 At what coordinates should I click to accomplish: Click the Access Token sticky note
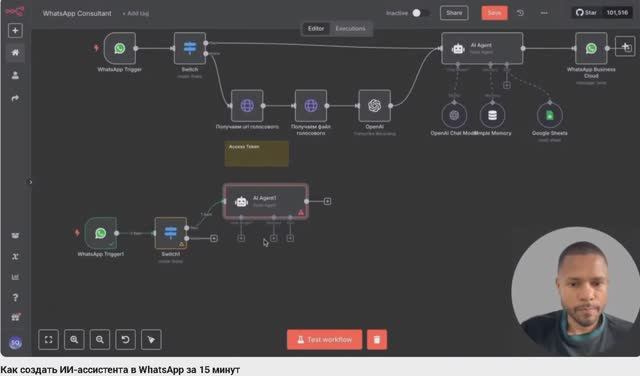click(x=256, y=154)
